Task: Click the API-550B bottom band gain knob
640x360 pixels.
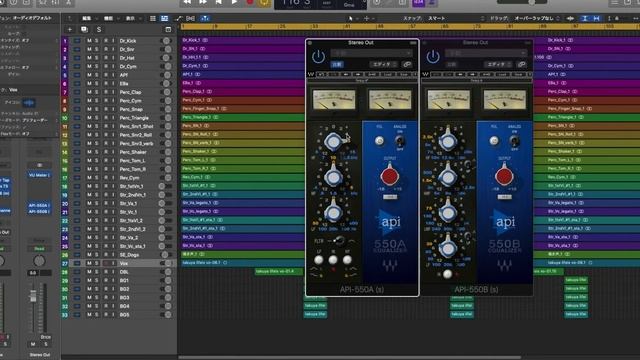Action: point(448,248)
